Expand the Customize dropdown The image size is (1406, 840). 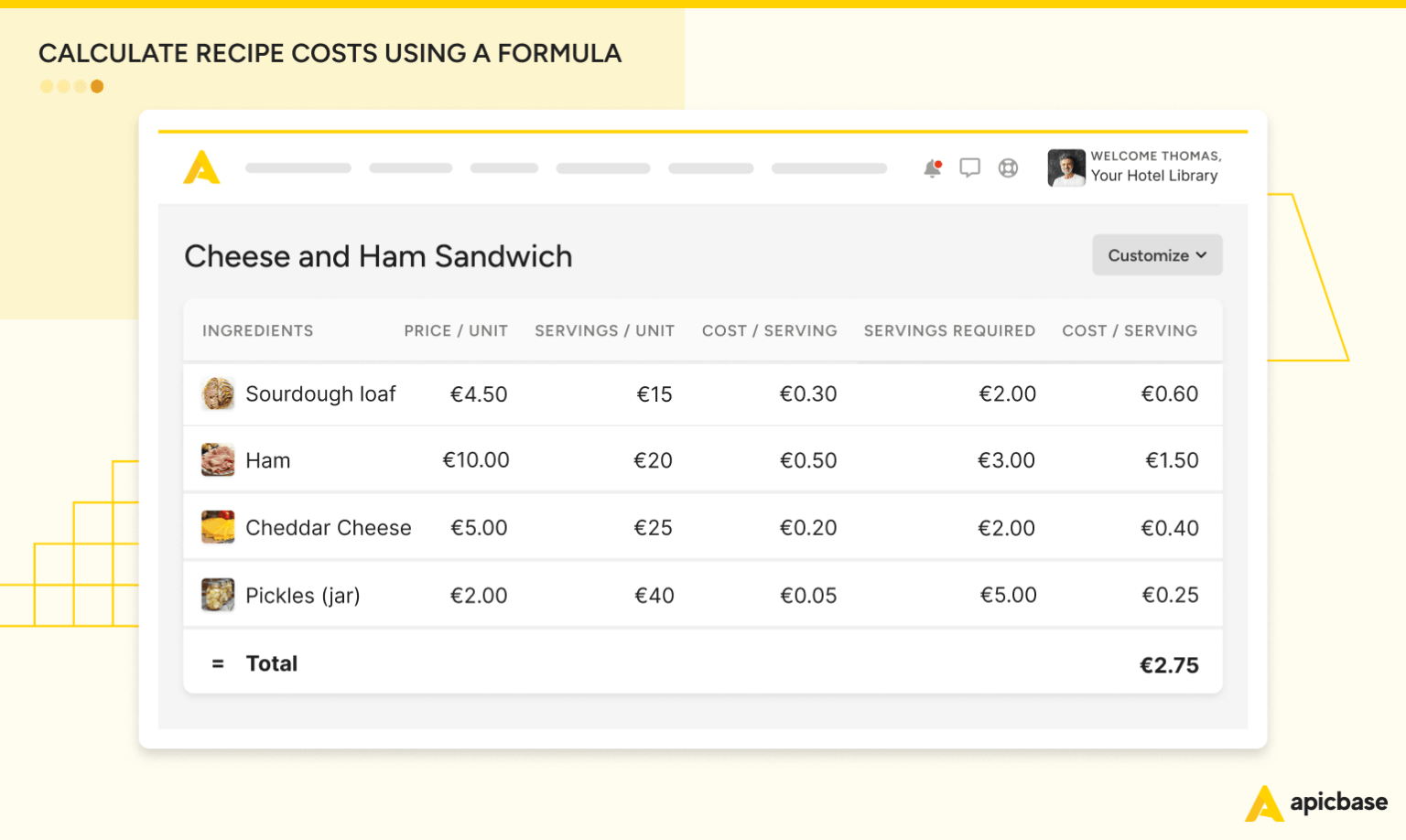coord(1156,254)
